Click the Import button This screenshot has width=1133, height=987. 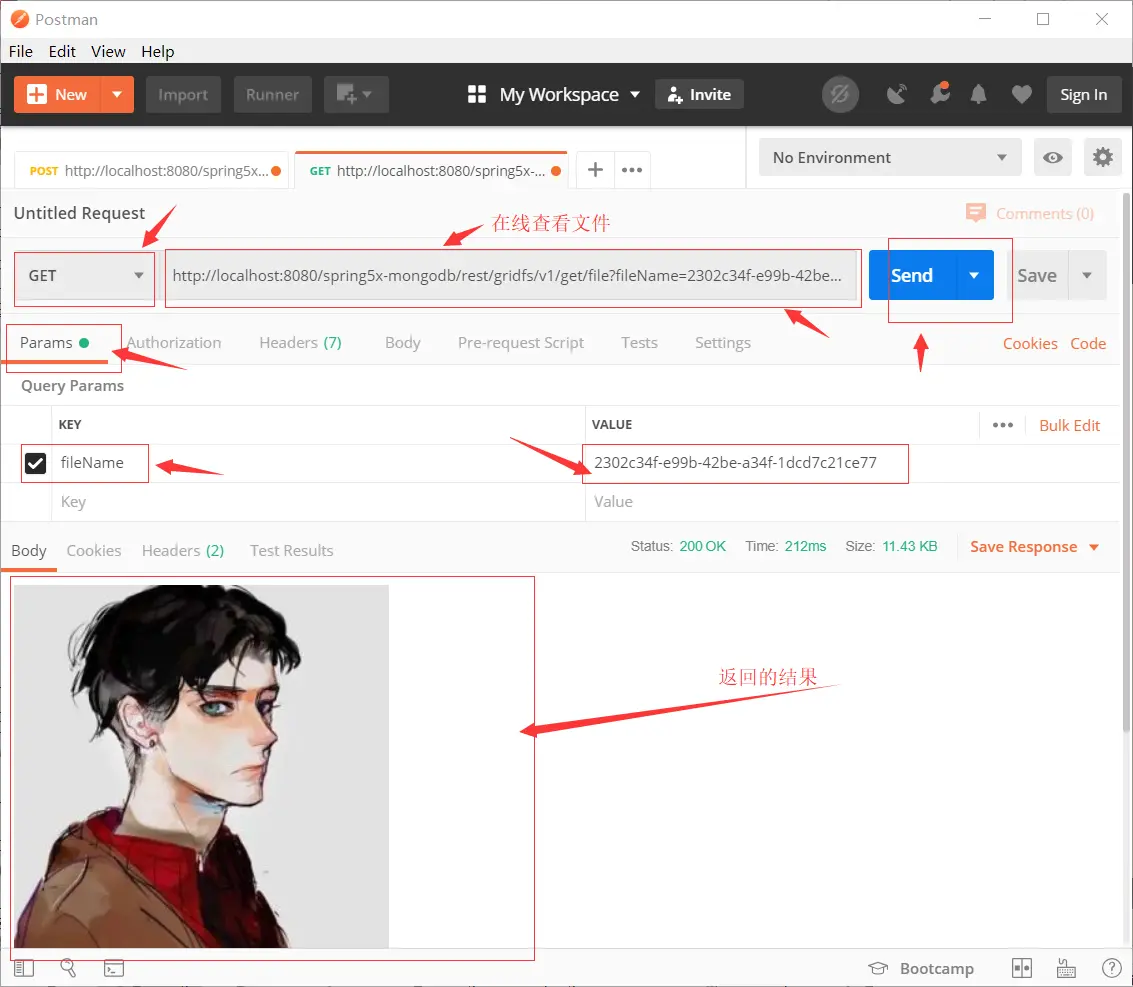tap(183, 95)
